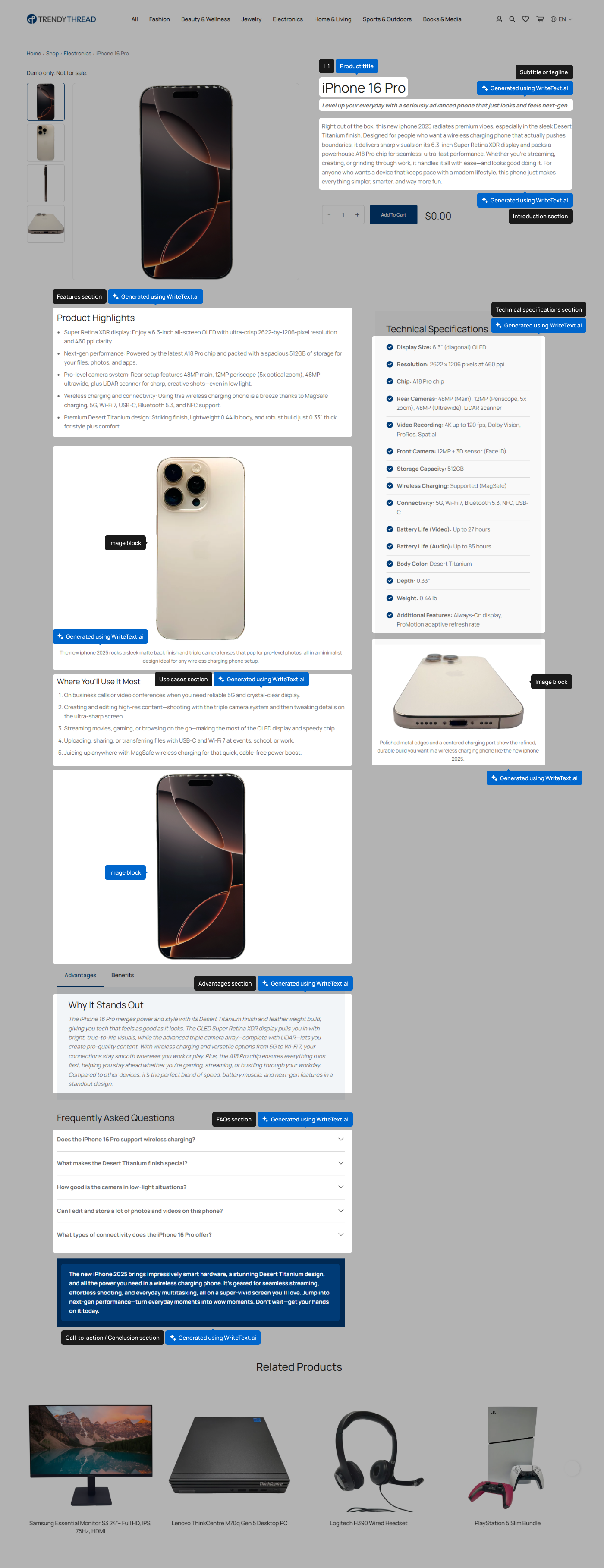Expand the wireless charging FAQ question
604x1568 pixels.
tap(201, 1139)
